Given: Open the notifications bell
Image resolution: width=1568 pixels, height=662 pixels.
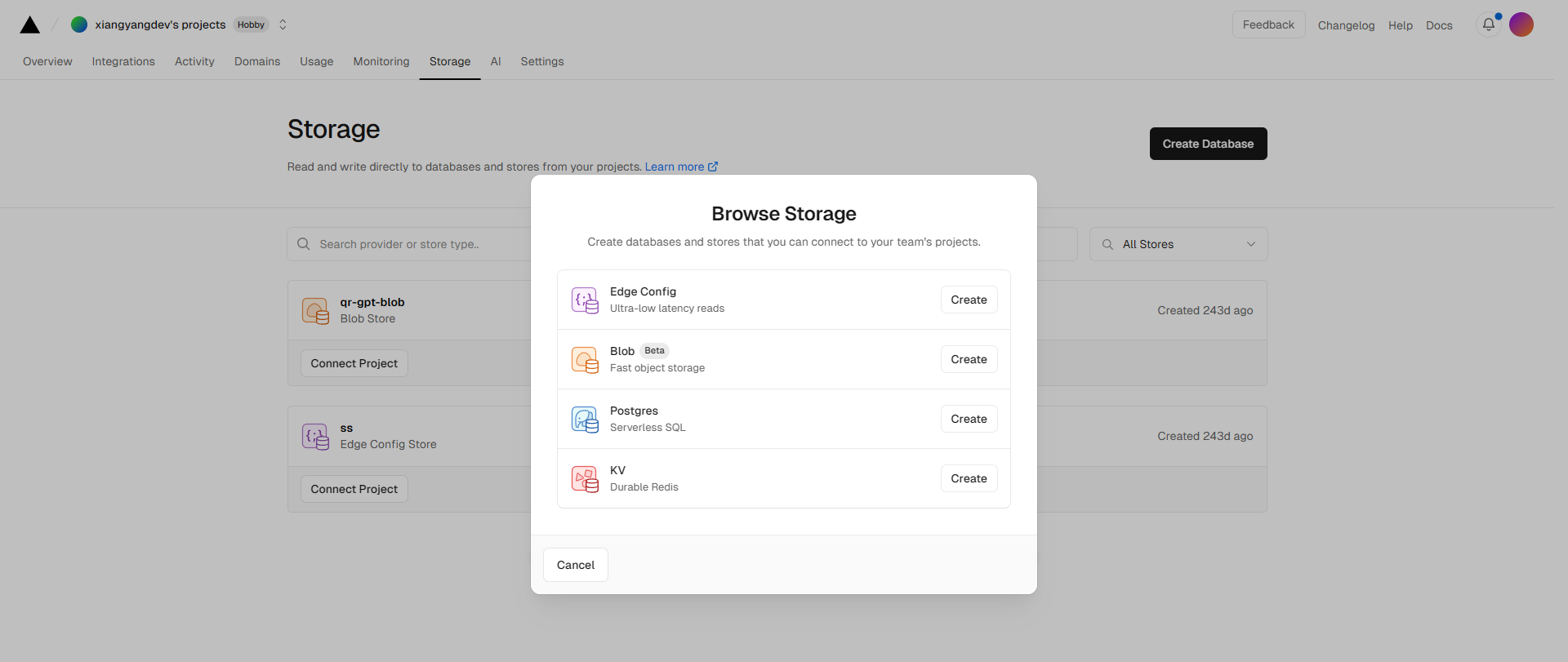Looking at the screenshot, I should 1489,24.
